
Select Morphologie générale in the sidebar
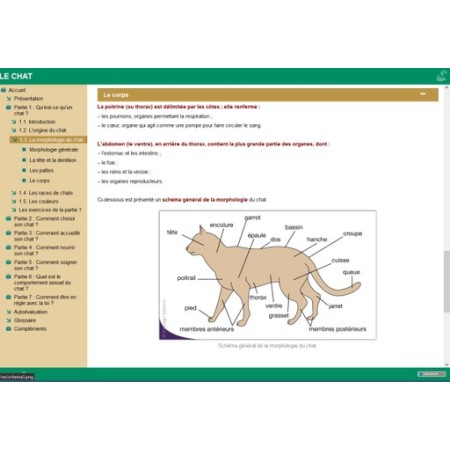click(x=54, y=150)
